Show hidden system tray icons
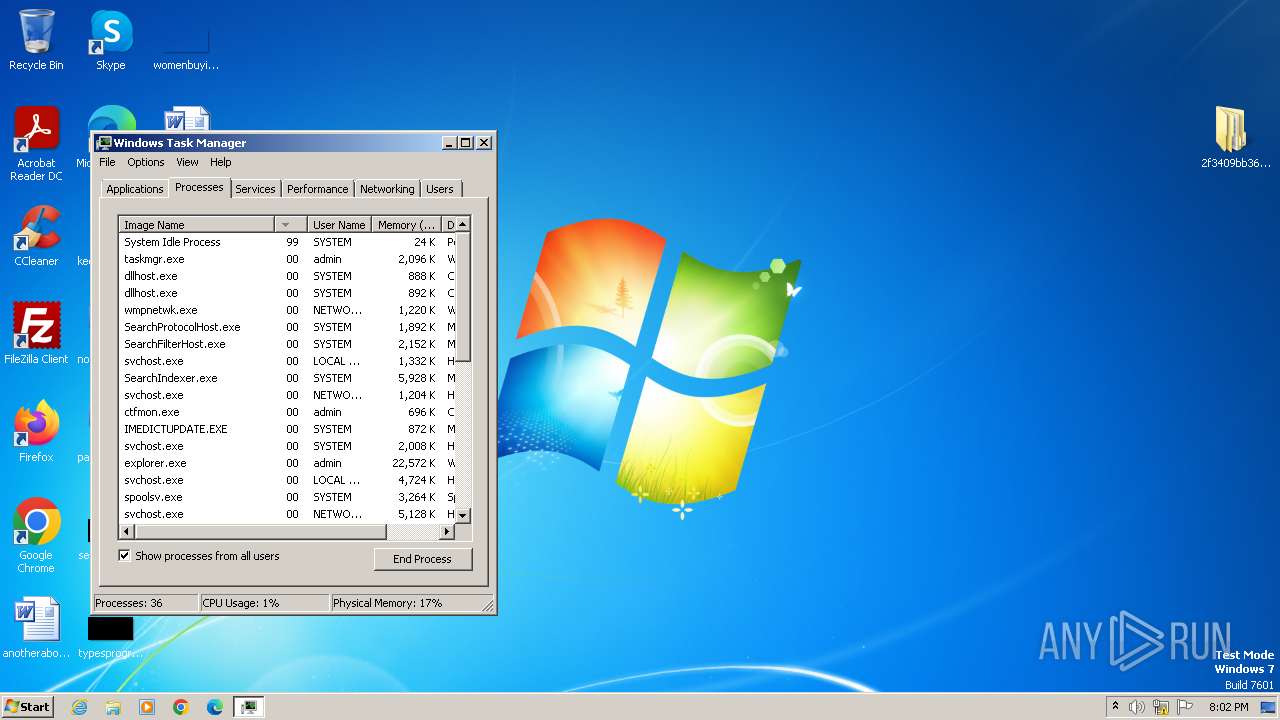 point(1115,707)
